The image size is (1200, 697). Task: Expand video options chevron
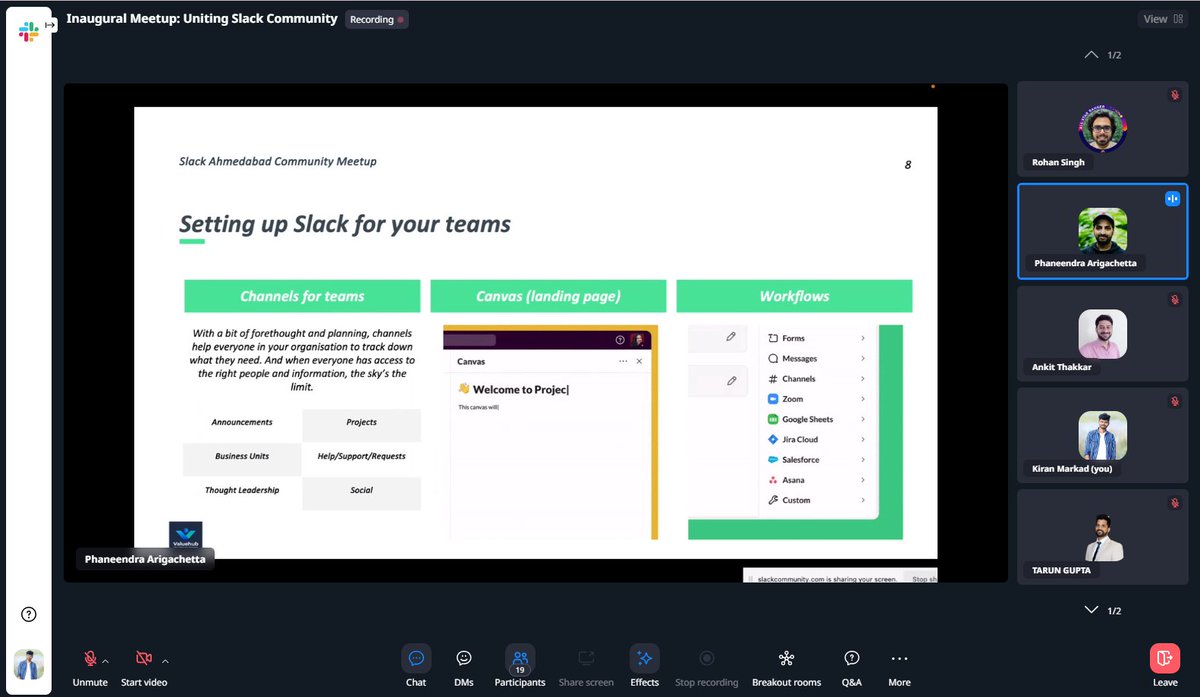[165, 660]
